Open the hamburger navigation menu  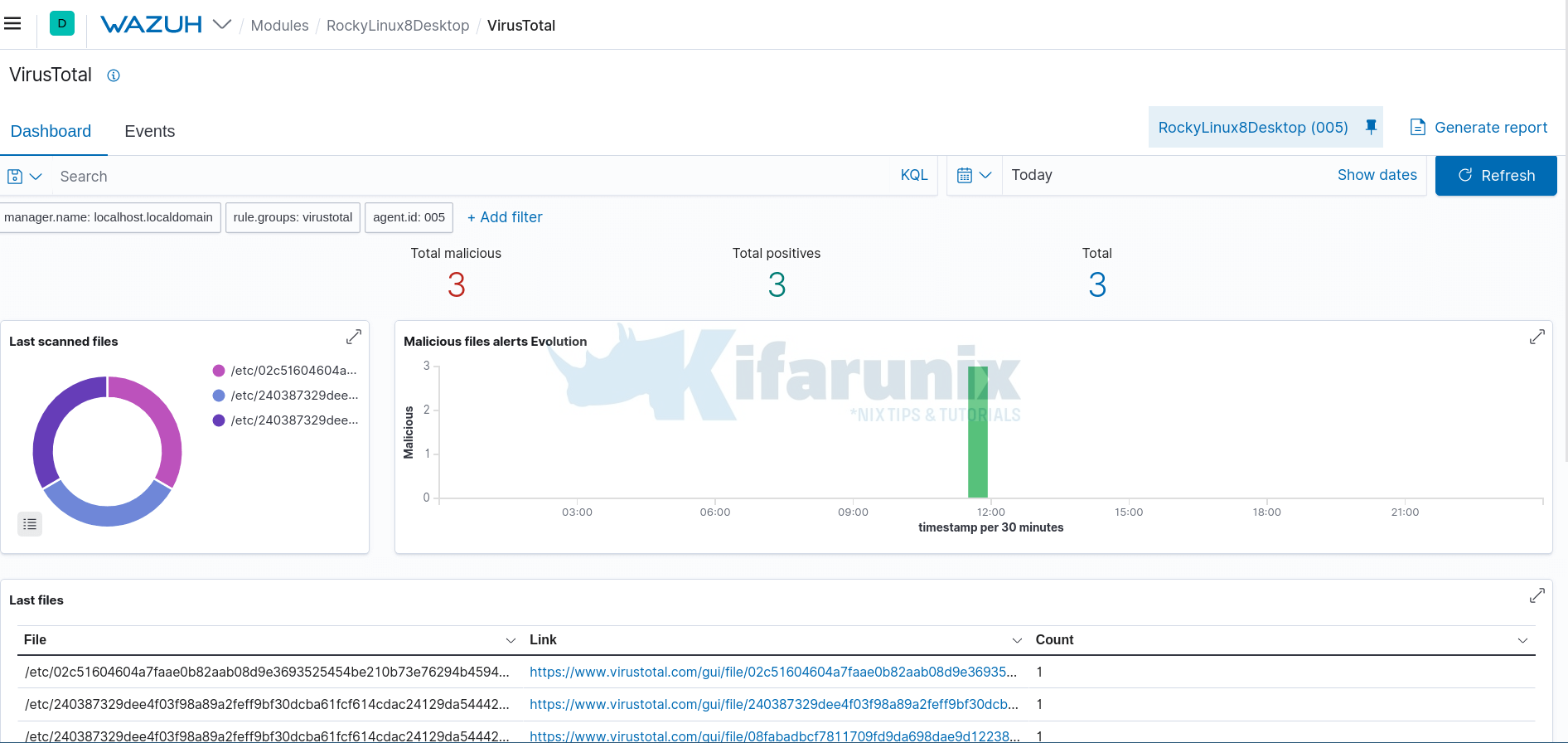pyautogui.click(x=12, y=24)
